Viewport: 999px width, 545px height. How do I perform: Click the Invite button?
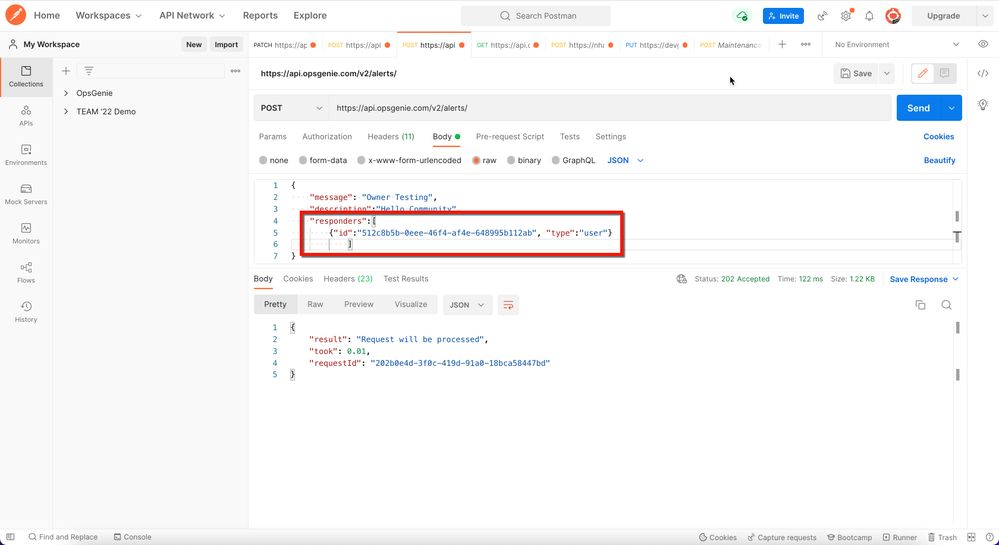[783, 16]
